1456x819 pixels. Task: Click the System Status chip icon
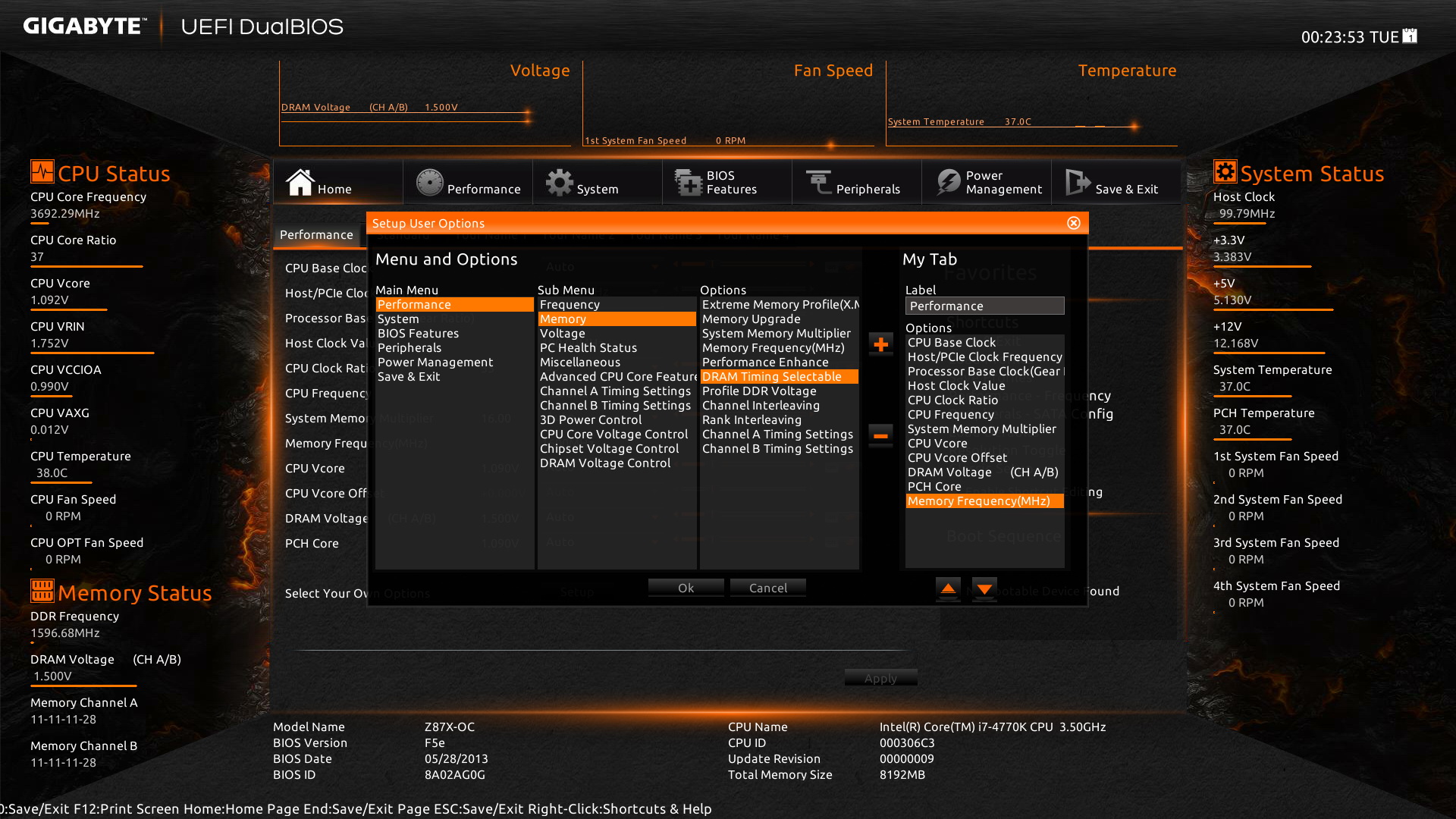point(1225,171)
